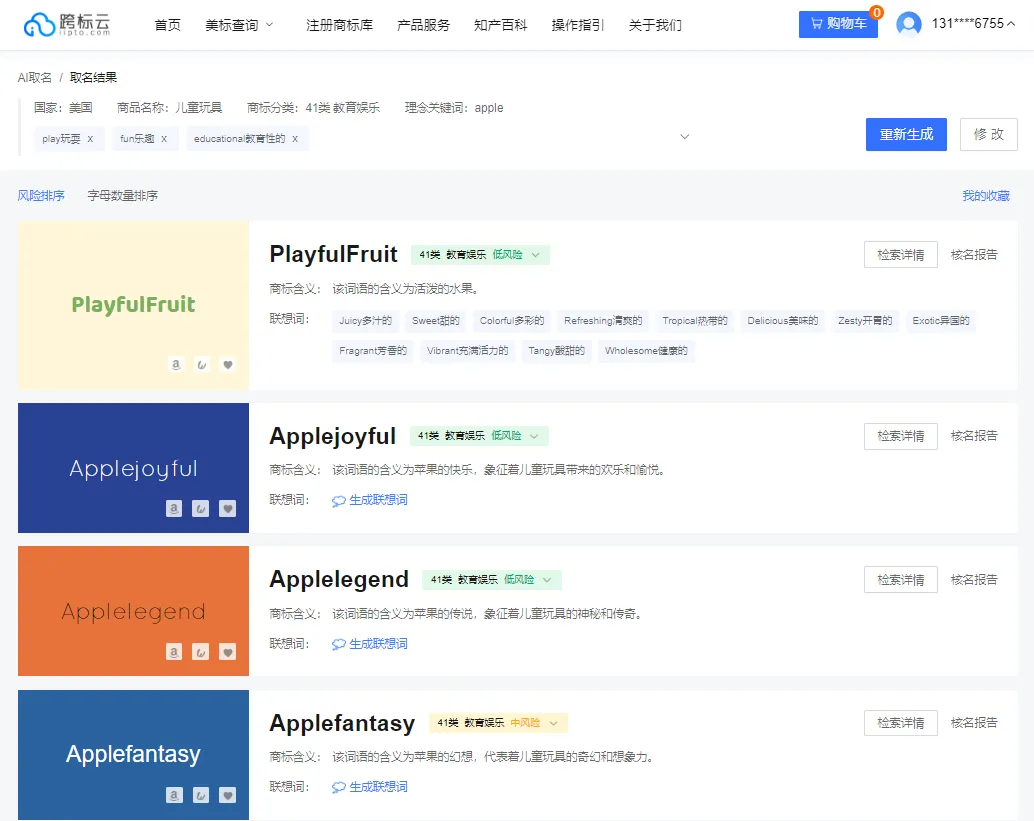The image size is (1034, 821).
Task: Click the Amazon icon on PlayfulFruit card
Action: pos(176,365)
